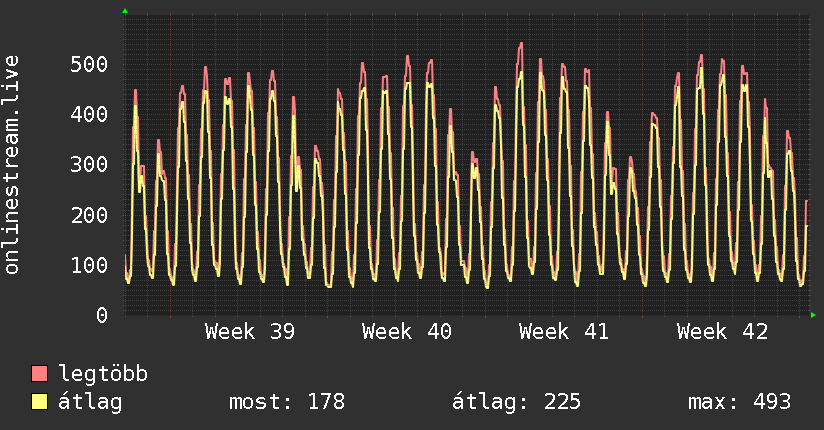Click the 300 y-axis label
The image size is (824, 430).
[x=89, y=165]
